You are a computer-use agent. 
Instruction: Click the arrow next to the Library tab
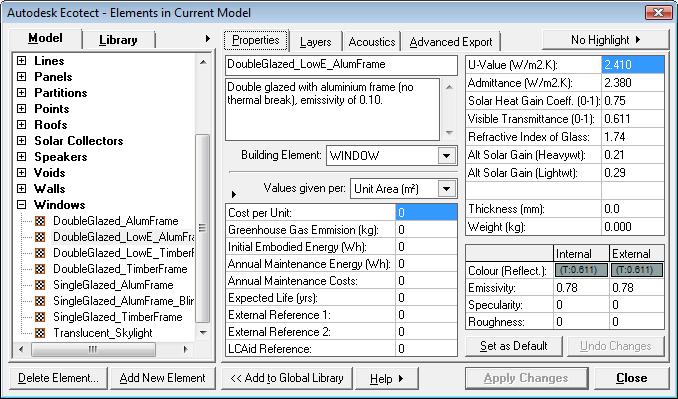coord(208,39)
